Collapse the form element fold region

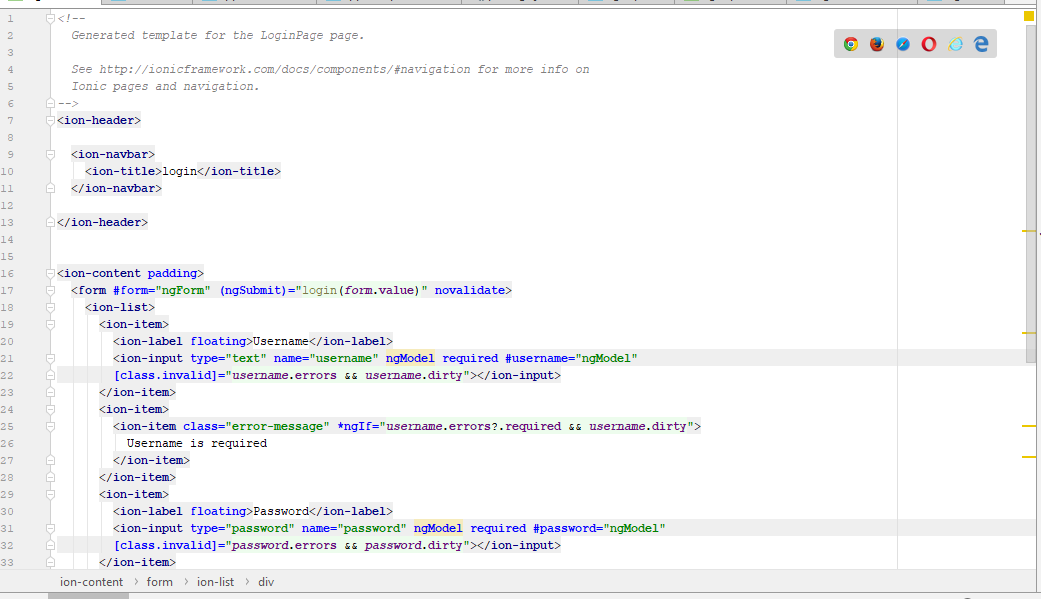click(x=48, y=290)
